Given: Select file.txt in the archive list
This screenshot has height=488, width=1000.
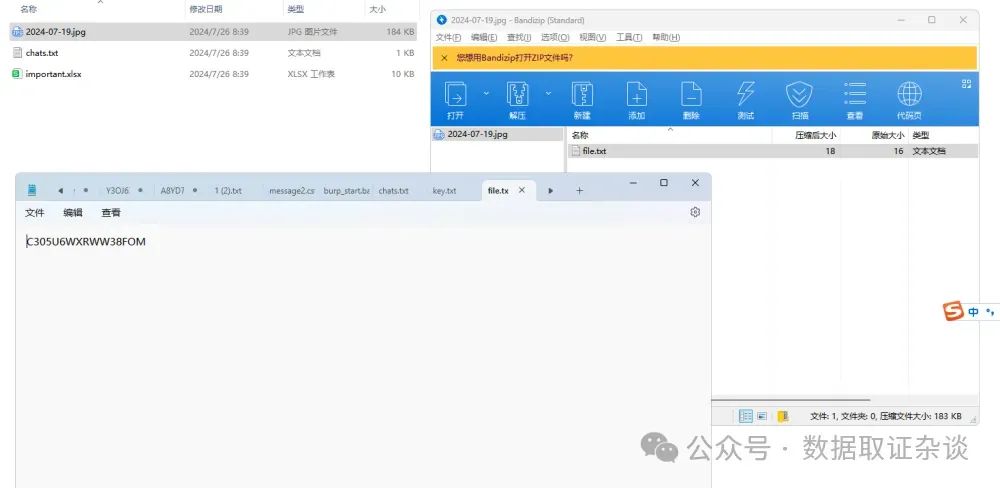Looking at the screenshot, I should [x=594, y=151].
